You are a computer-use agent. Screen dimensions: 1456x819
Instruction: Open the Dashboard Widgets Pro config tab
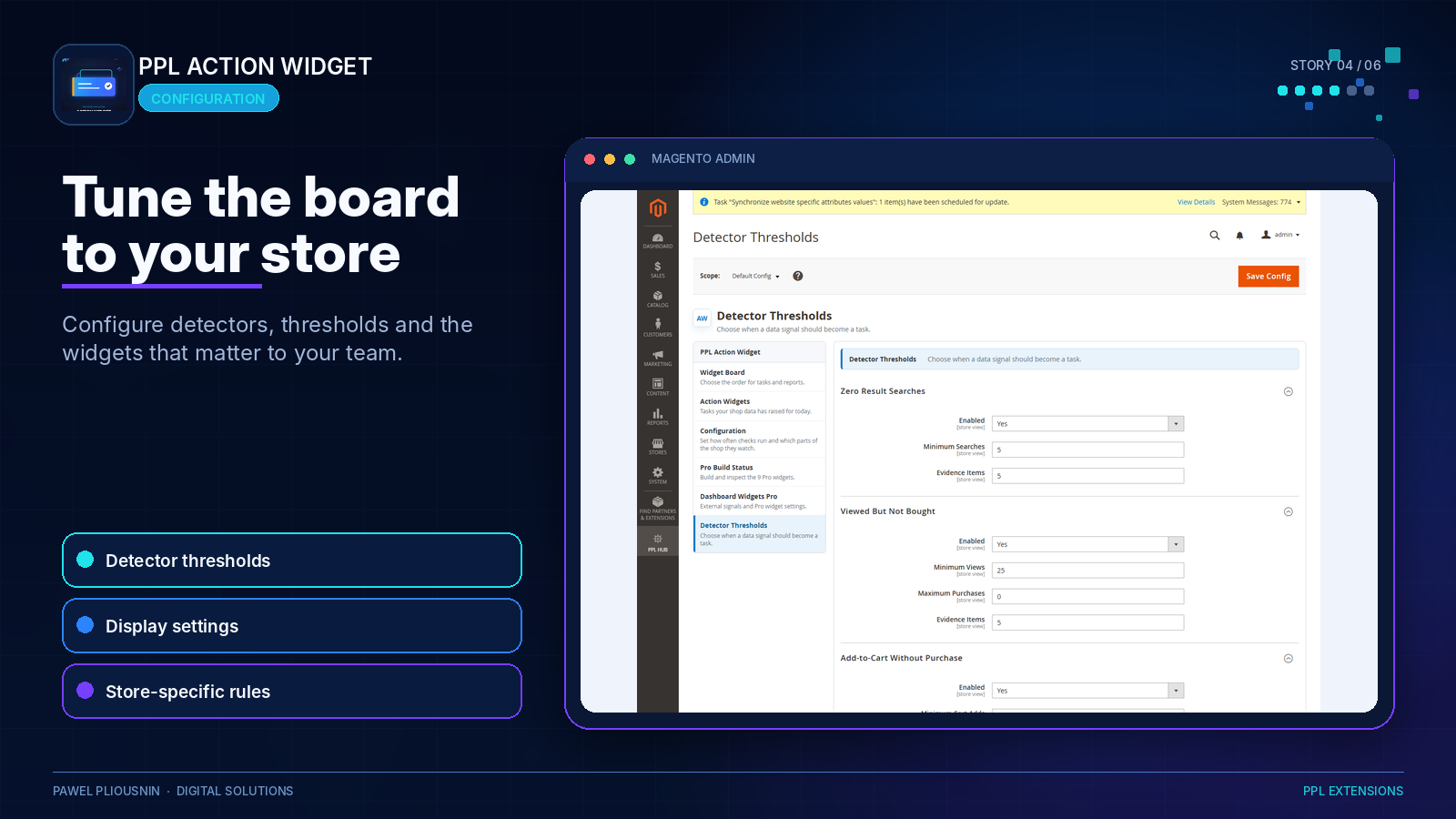pyautogui.click(x=759, y=500)
